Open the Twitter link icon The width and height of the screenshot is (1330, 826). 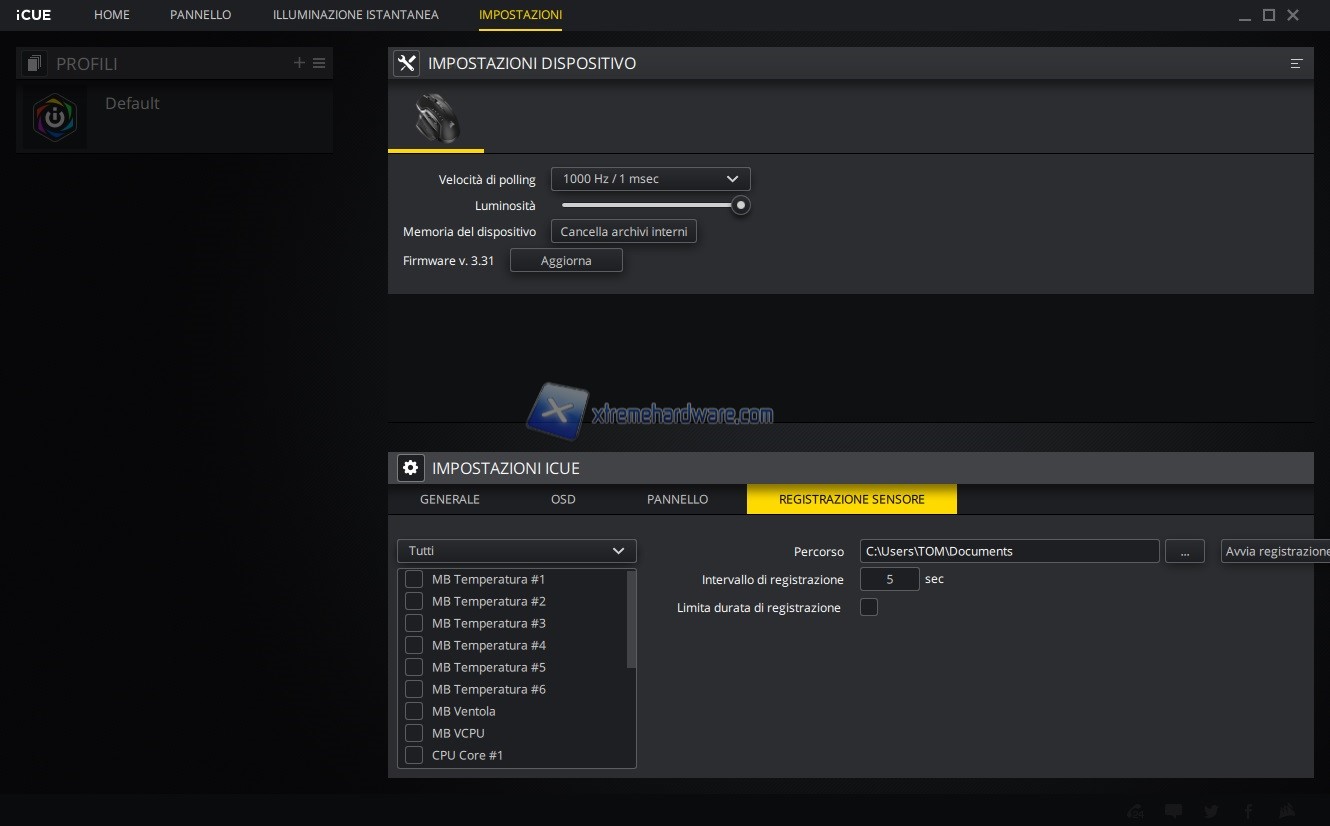point(1211,811)
